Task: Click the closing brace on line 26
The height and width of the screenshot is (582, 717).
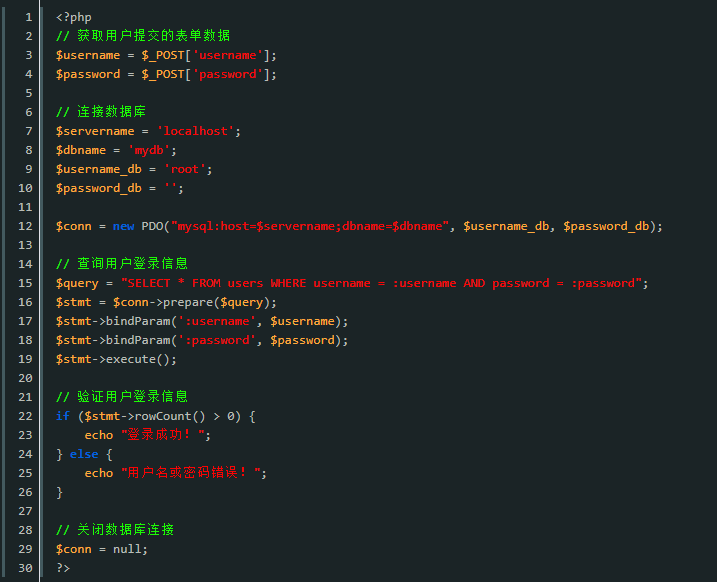Action: (x=59, y=492)
